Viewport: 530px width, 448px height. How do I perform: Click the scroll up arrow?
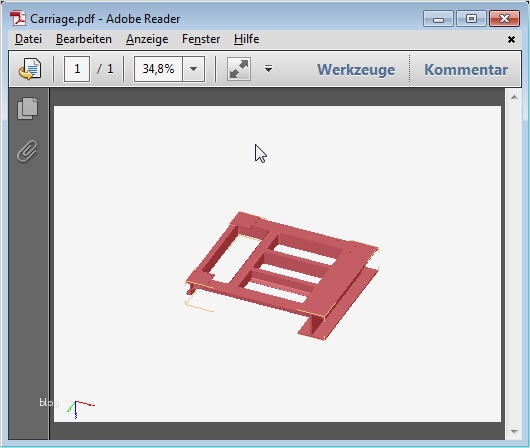point(514,97)
